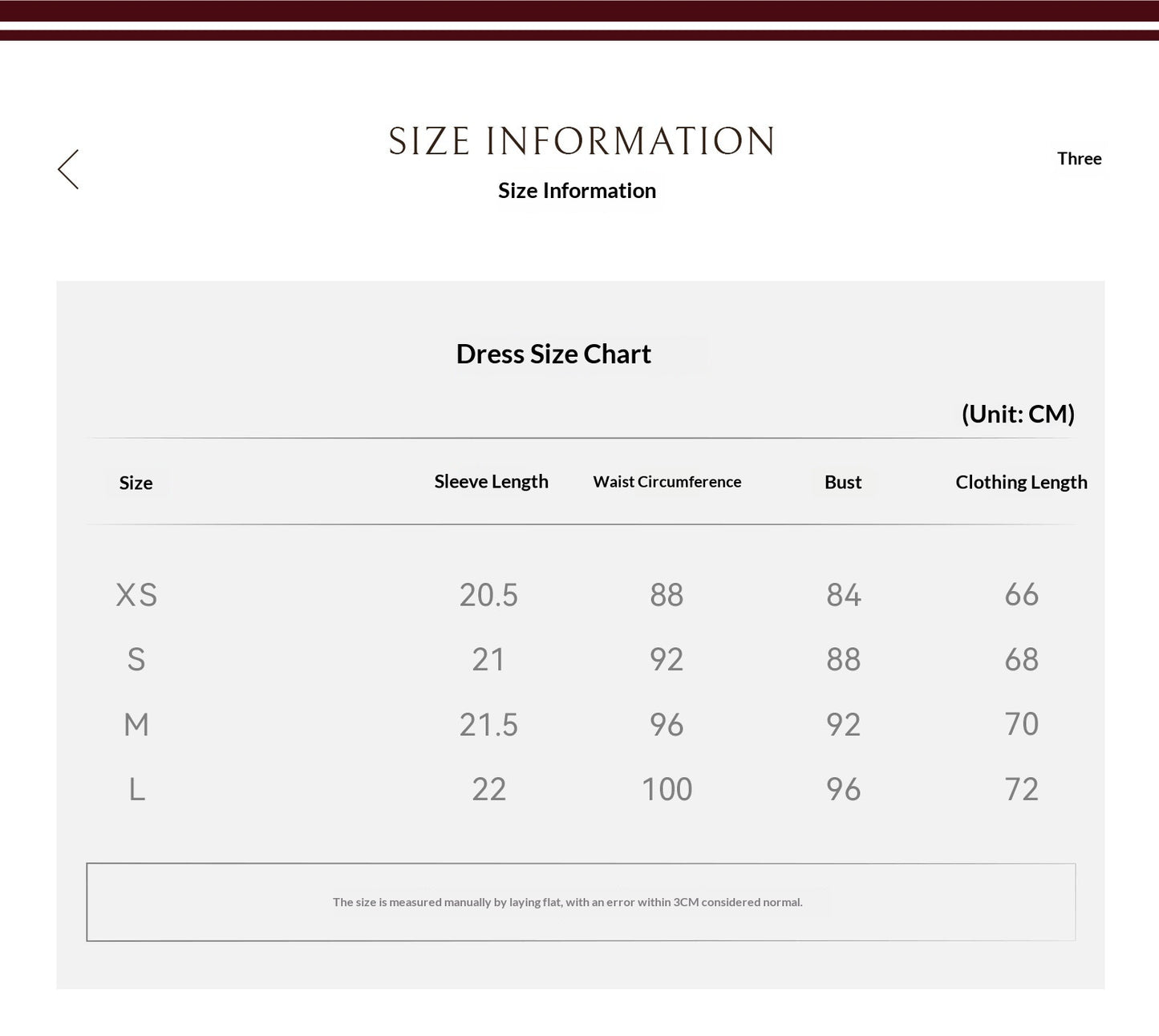Screen dimensions: 1159x1036
Task: Click the measurement error note text box
Action: click(x=581, y=902)
